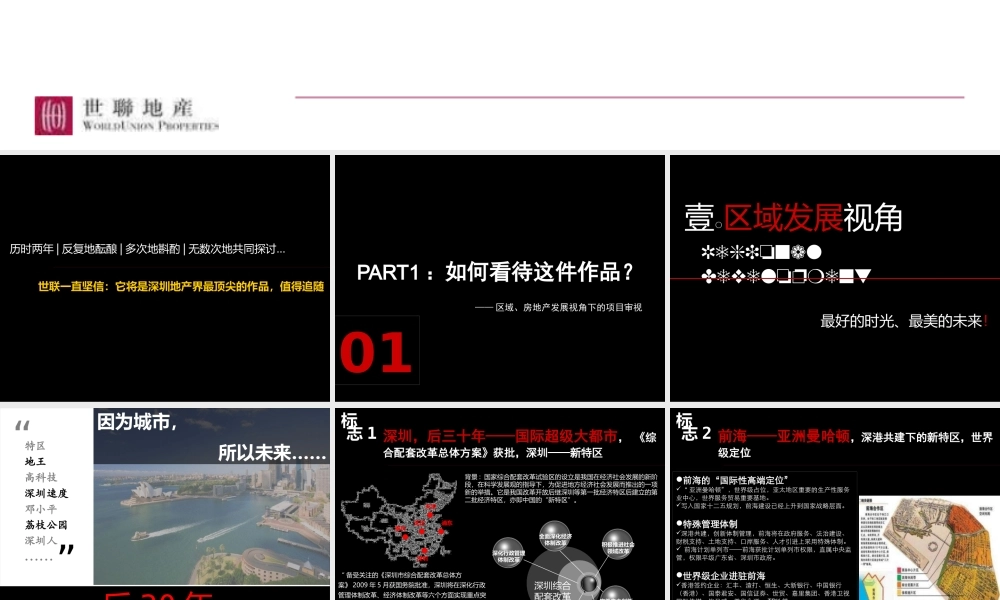Click the China map graphic

coord(399,520)
